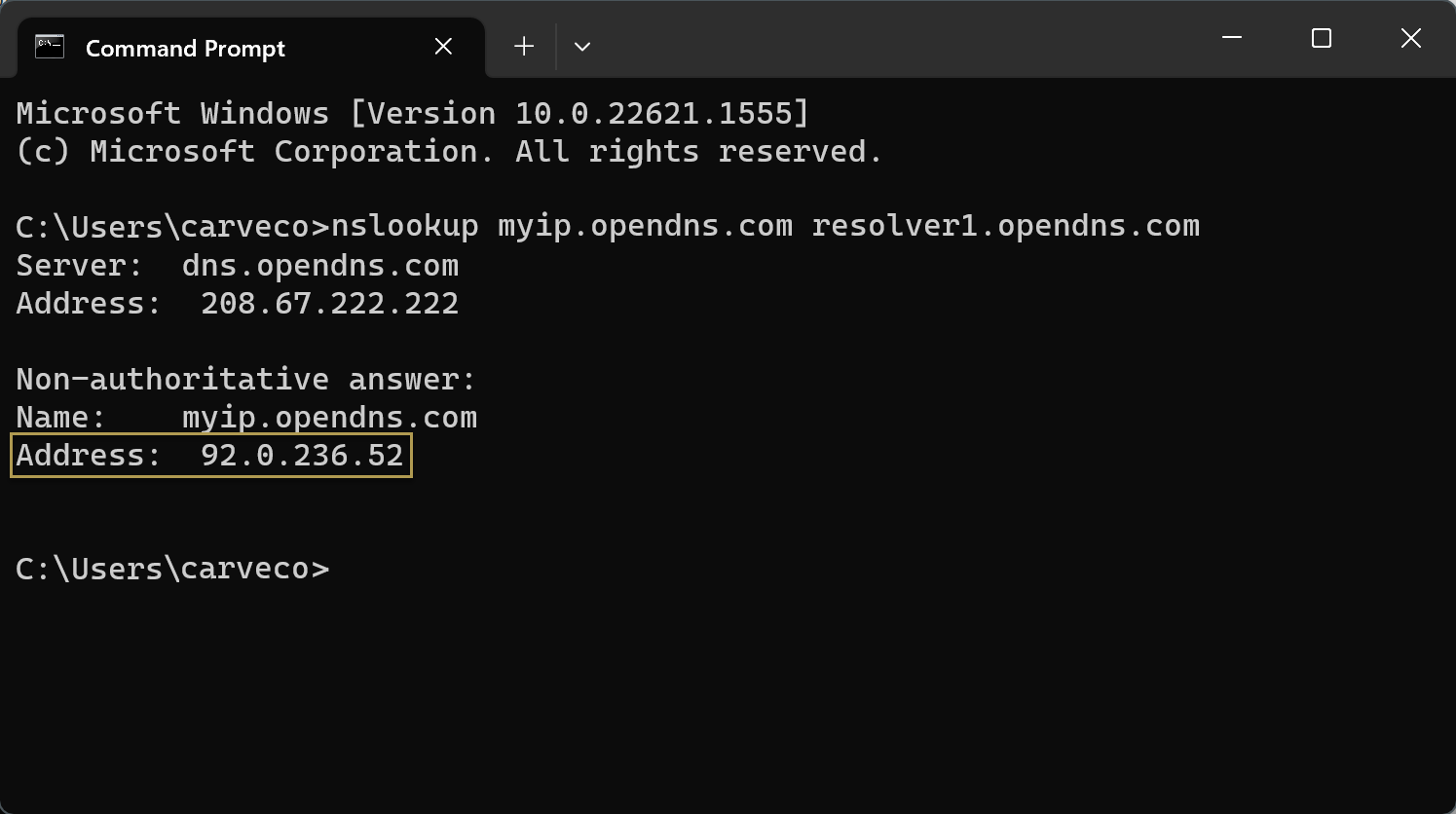
Task: Click the Server dns.opendns.com line
Action: tap(237, 266)
